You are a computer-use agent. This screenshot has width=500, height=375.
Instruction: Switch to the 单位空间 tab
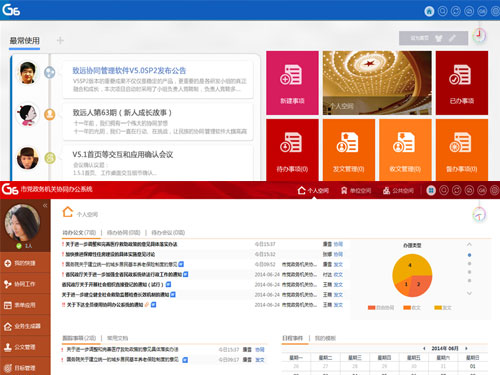click(356, 191)
